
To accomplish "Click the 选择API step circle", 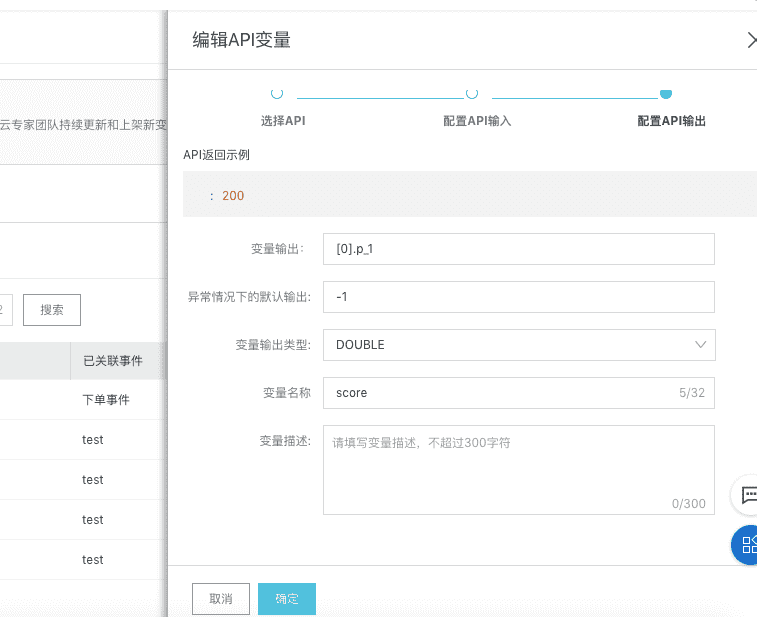I will pyautogui.click(x=277, y=94).
